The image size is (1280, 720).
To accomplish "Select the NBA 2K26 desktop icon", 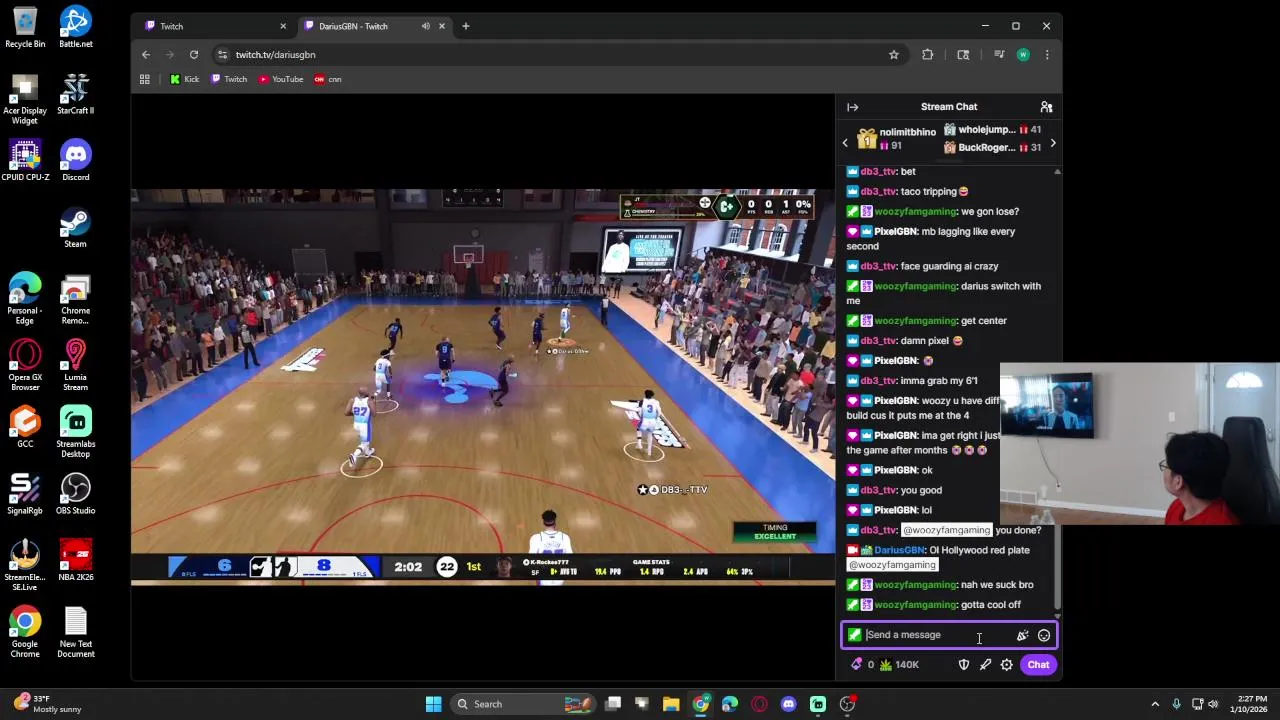I will [x=76, y=561].
